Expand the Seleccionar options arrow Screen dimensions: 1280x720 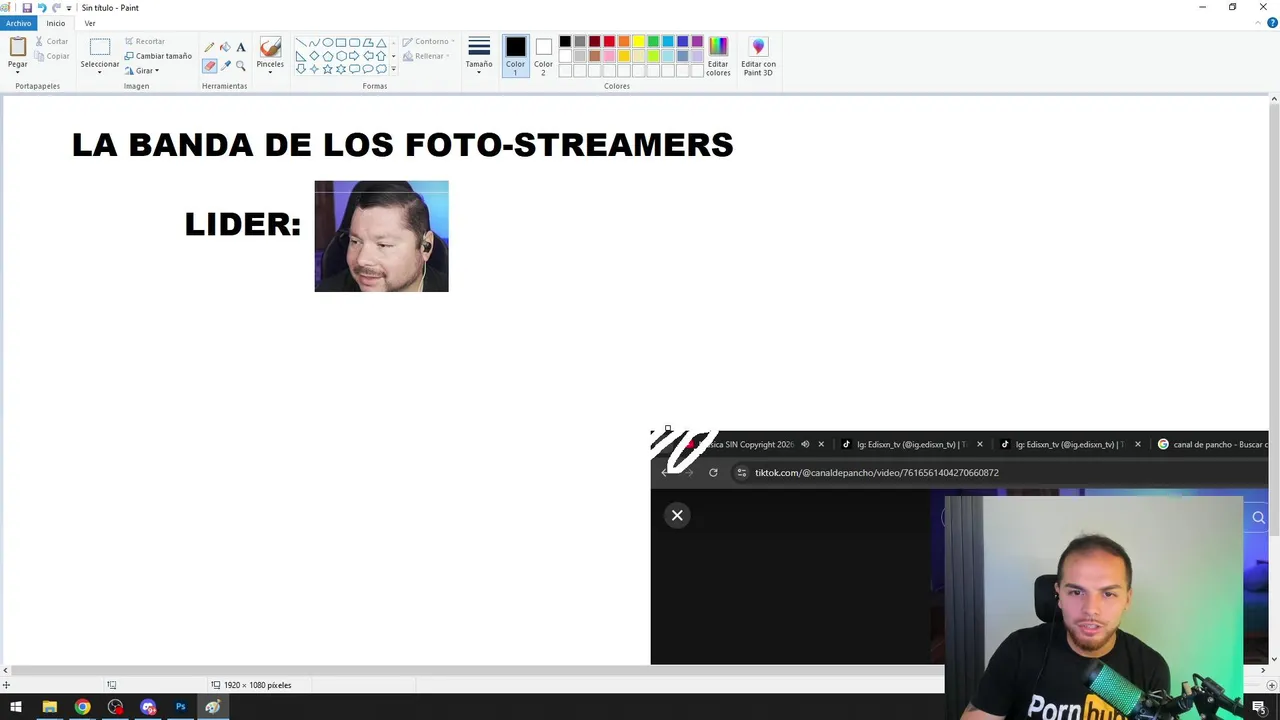tap(100, 72)
